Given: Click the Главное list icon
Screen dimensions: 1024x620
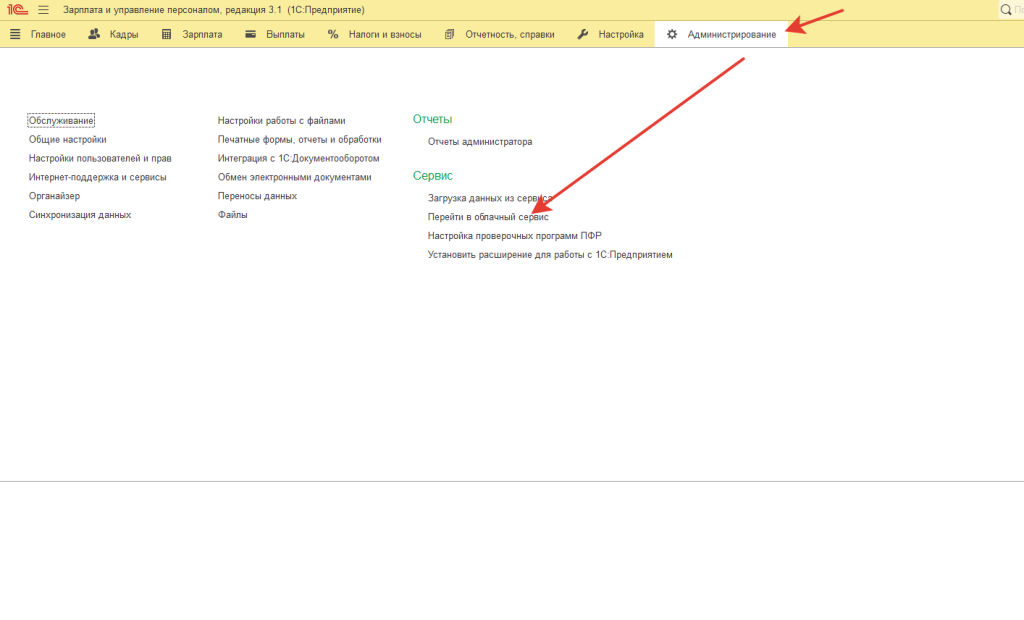Looking at the screenshot, I should pyautogui.click(x=15, y=34).
